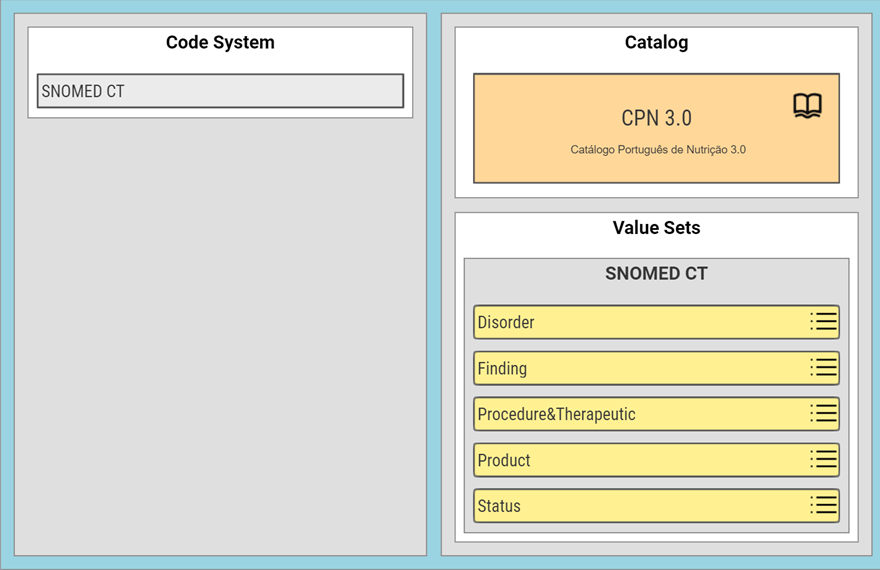Select the SNOMED CT code system entry
Image resolution: width=880 pixels, height=570 pixels.
[x=220, y=91]
